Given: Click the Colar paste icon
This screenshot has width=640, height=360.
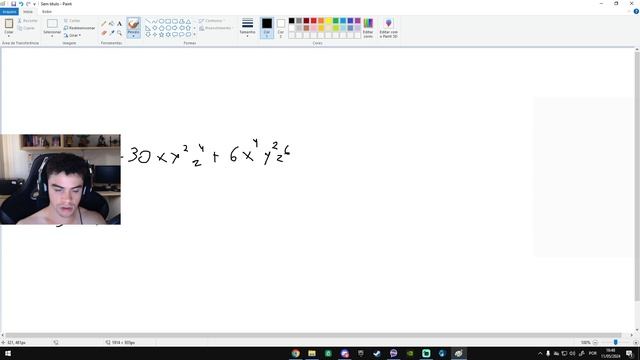Looking at the screenshot, I should point(9,24).
